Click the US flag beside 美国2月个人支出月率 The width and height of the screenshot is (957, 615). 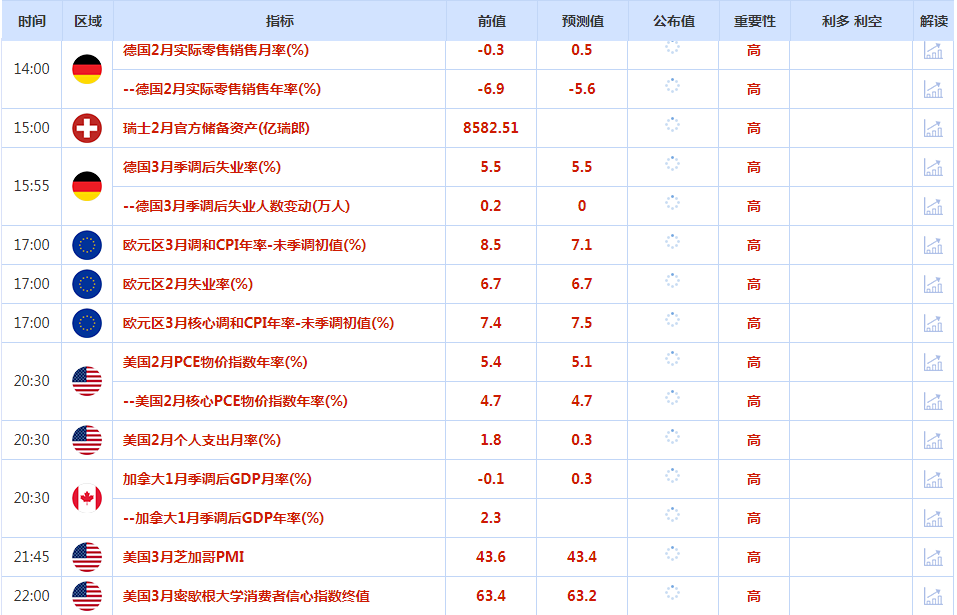pos(87,441)
